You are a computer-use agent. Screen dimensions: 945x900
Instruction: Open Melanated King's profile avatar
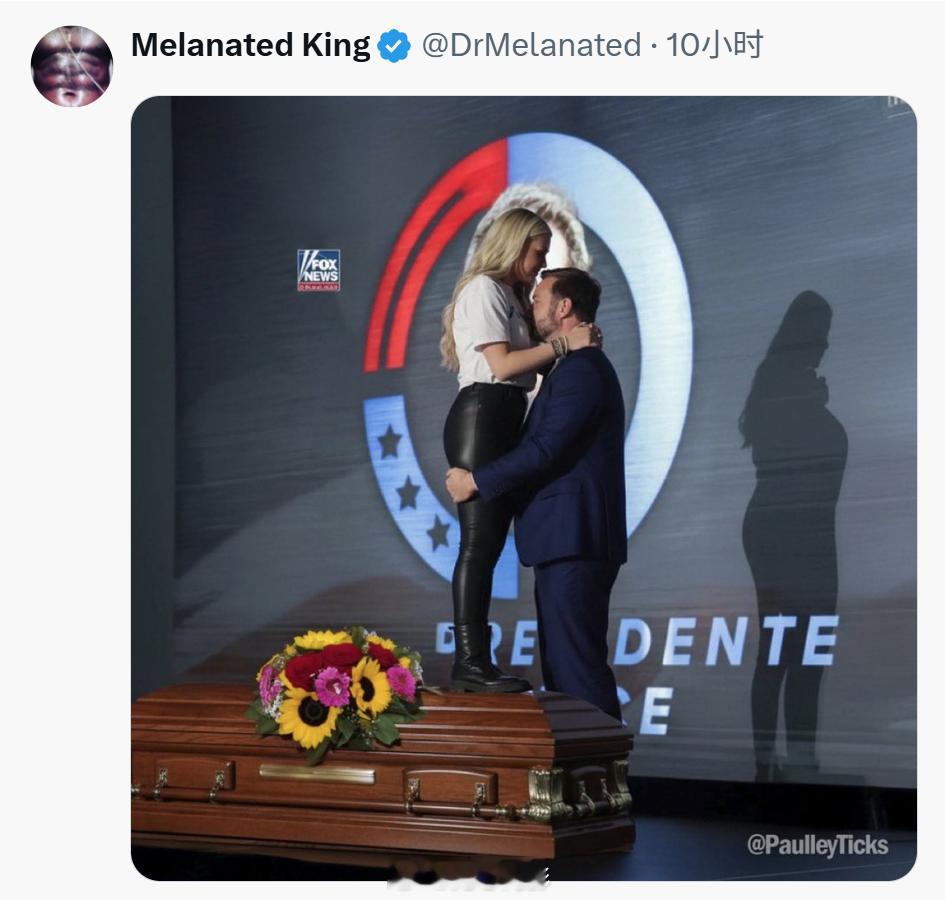click(72, 66)
